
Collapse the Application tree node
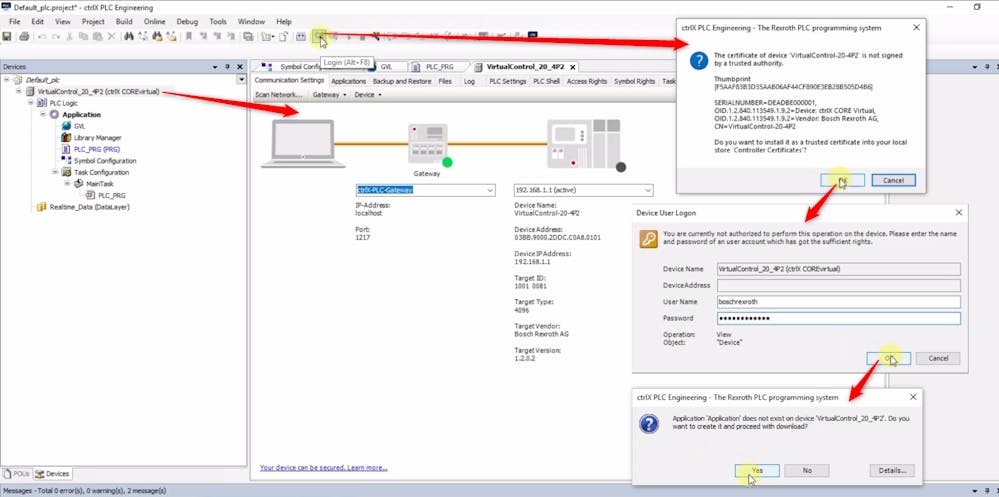point(43,115)
